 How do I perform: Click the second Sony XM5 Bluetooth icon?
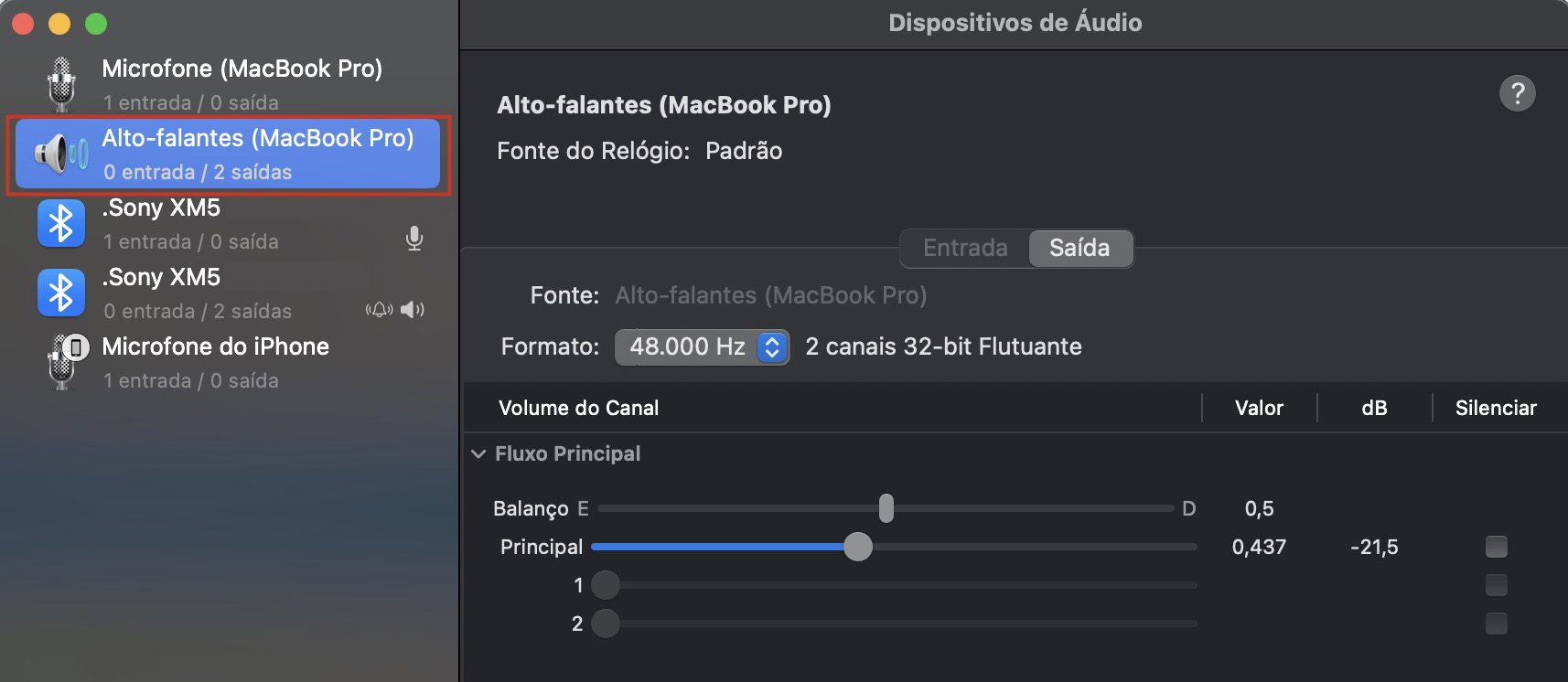(60, 292)
